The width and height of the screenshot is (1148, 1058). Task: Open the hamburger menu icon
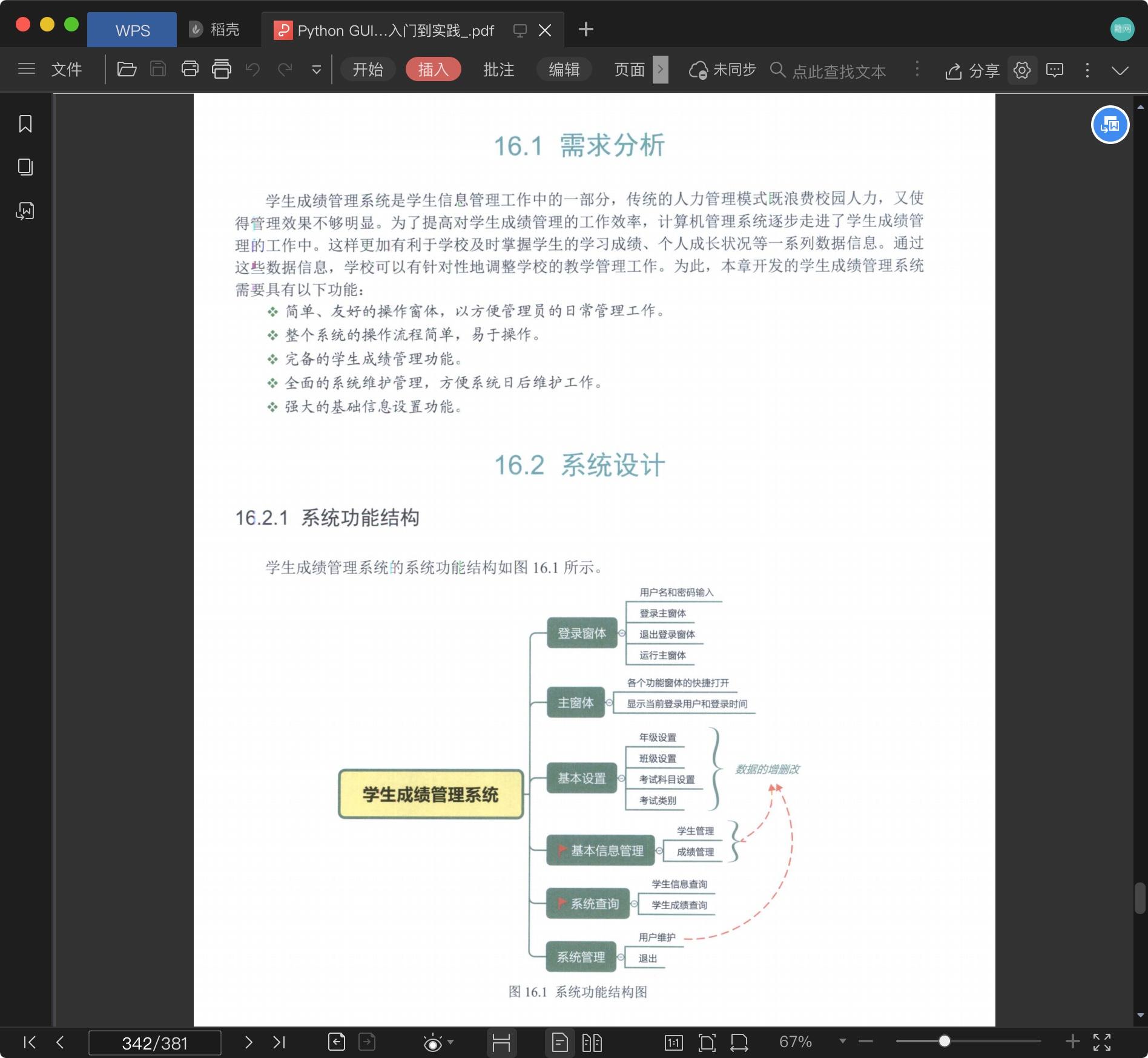point(27,69)
